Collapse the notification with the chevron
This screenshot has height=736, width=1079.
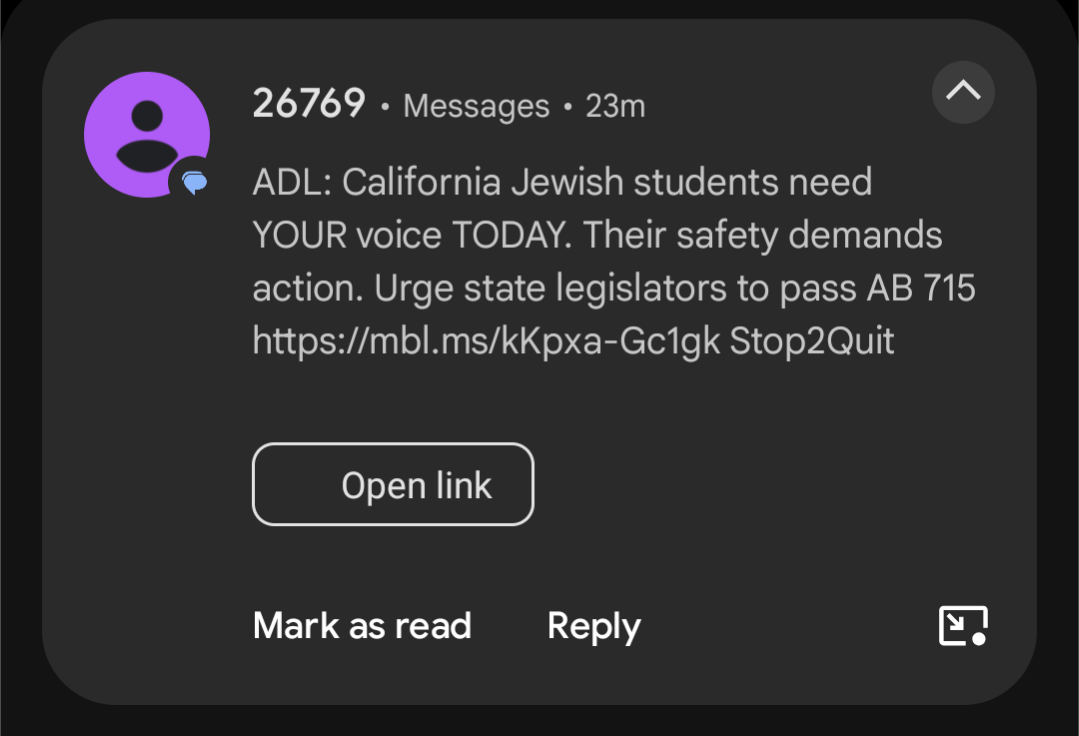pos(963,92)
